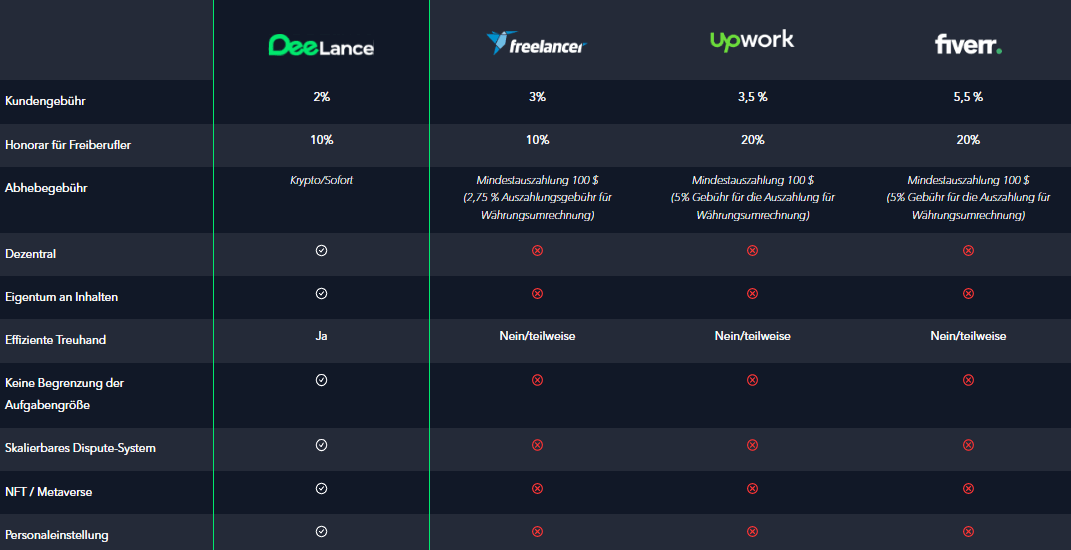1071x550 pixels.
Task: Click the Krypto/Sofort cell text
Action: click(x=321, y=181)
